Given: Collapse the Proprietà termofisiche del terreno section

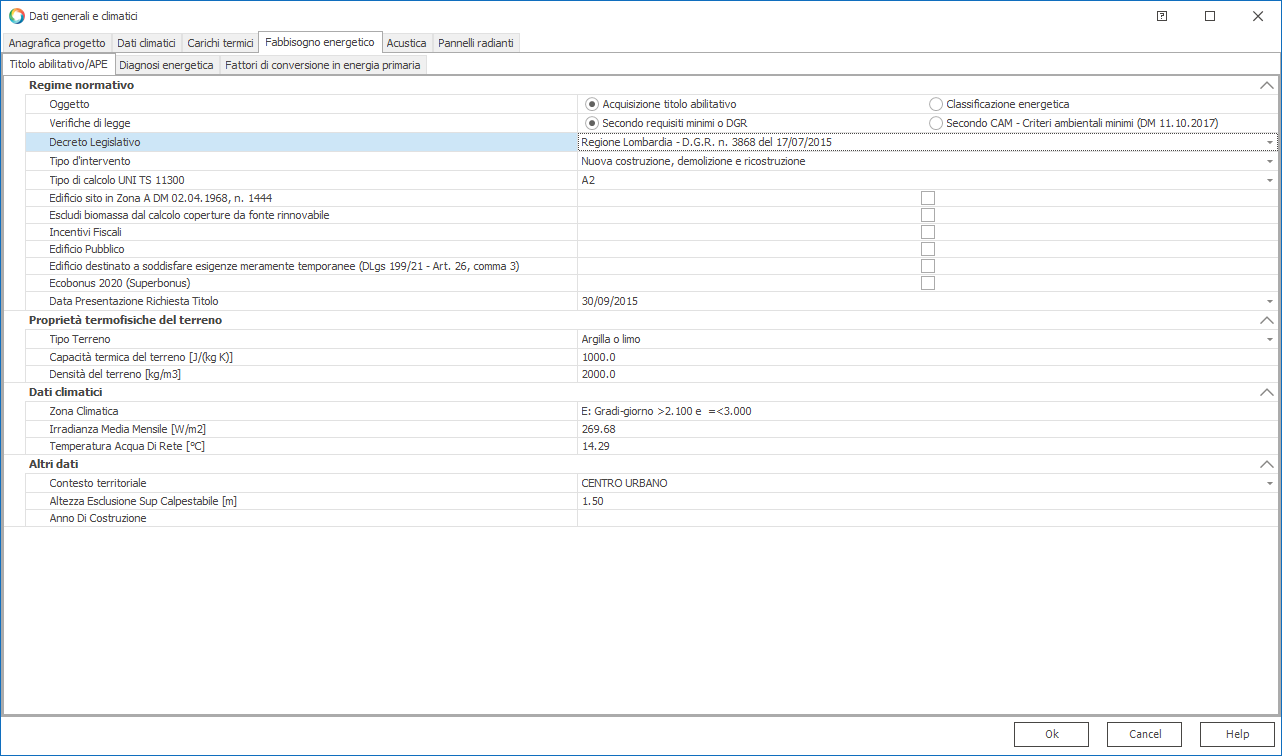Looking at the screenshot, I should point(1267,320).
